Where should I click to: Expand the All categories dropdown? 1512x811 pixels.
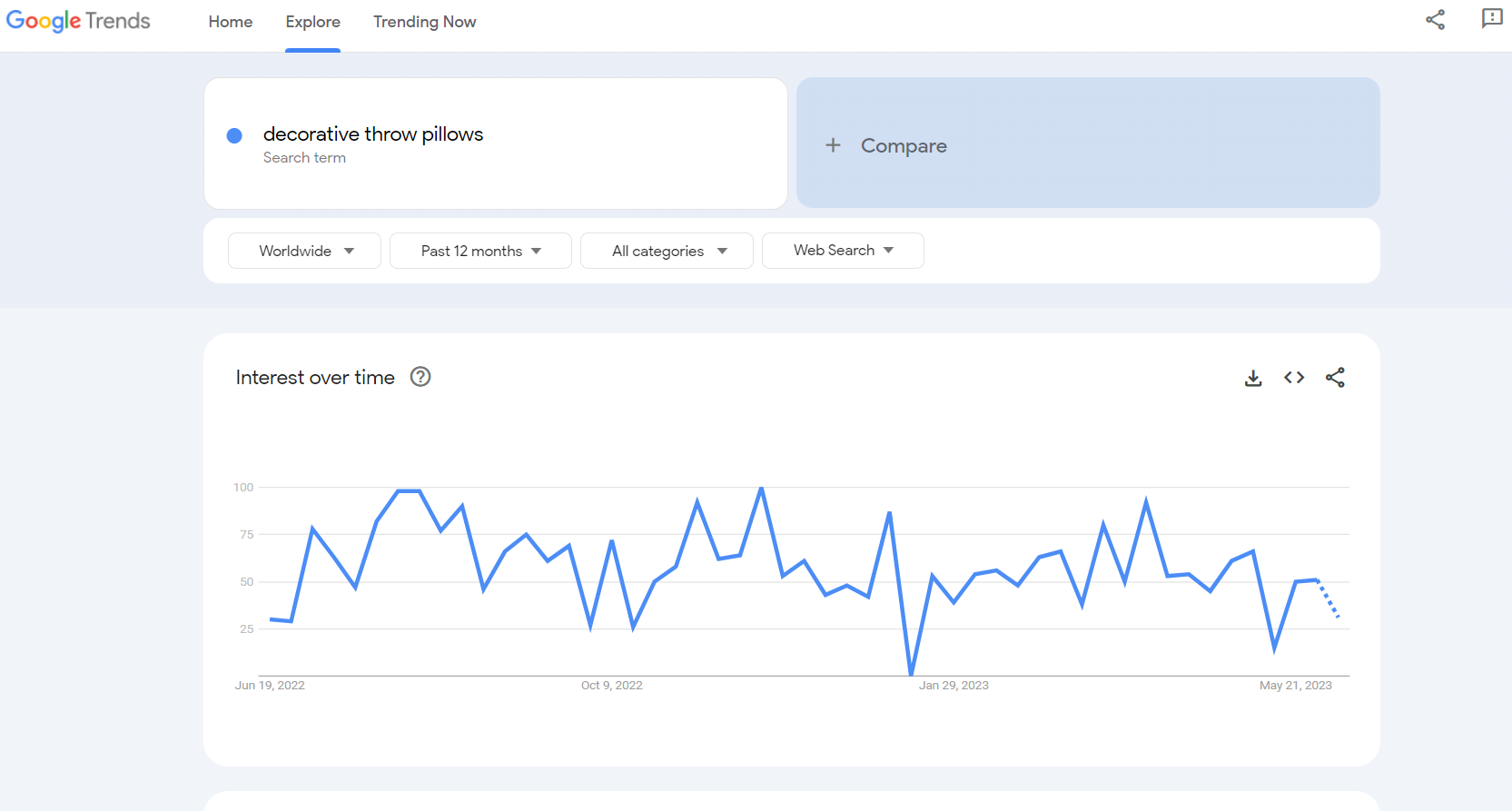tap(667, 251)
